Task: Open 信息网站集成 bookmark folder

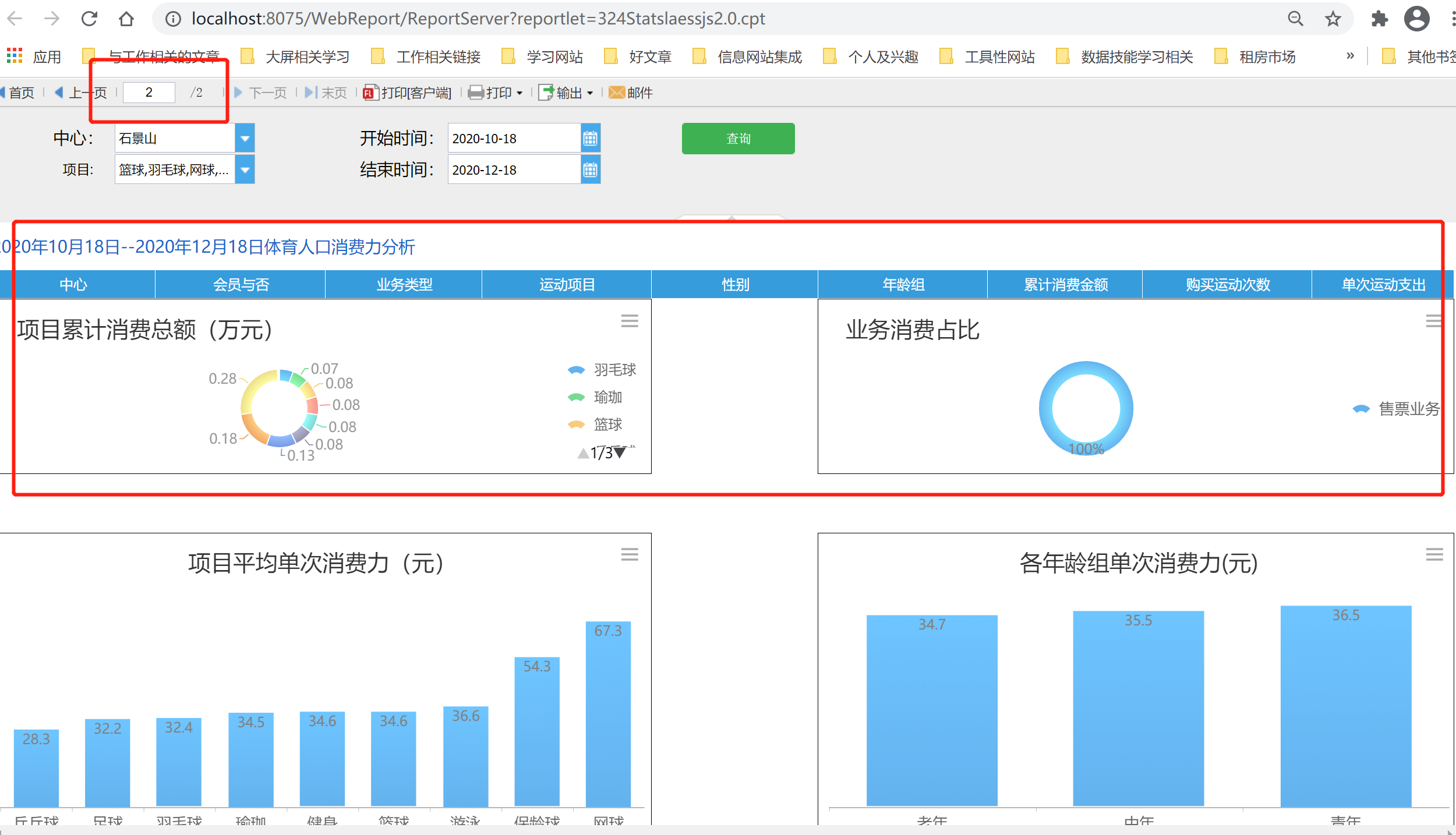Action: point(747,56)
